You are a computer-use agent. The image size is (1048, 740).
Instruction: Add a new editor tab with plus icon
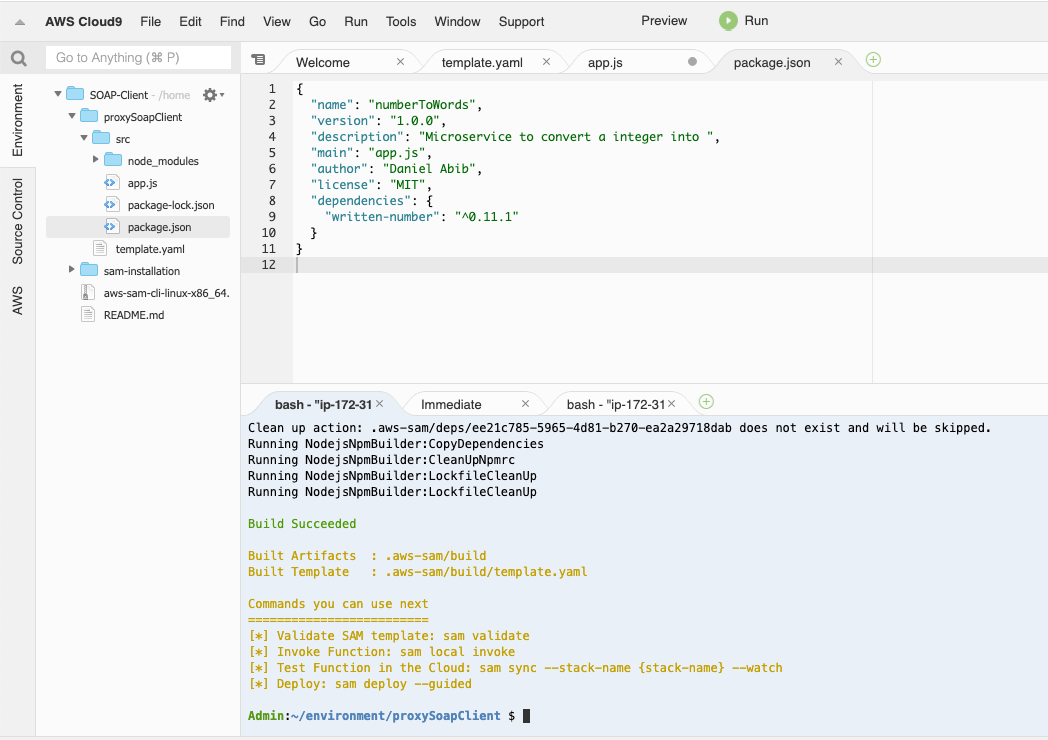(873, 60)
